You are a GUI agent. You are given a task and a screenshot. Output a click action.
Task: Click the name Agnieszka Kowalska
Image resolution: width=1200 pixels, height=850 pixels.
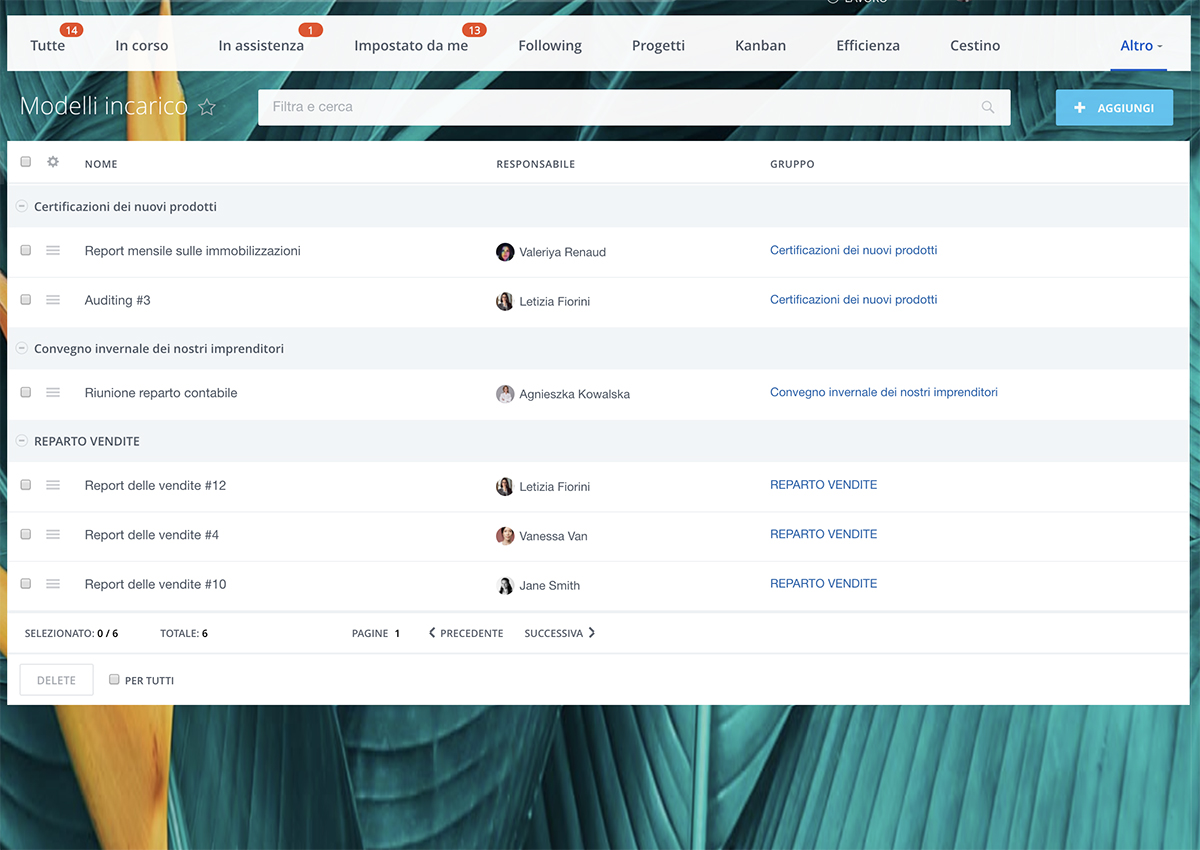[x=575, y=395]
